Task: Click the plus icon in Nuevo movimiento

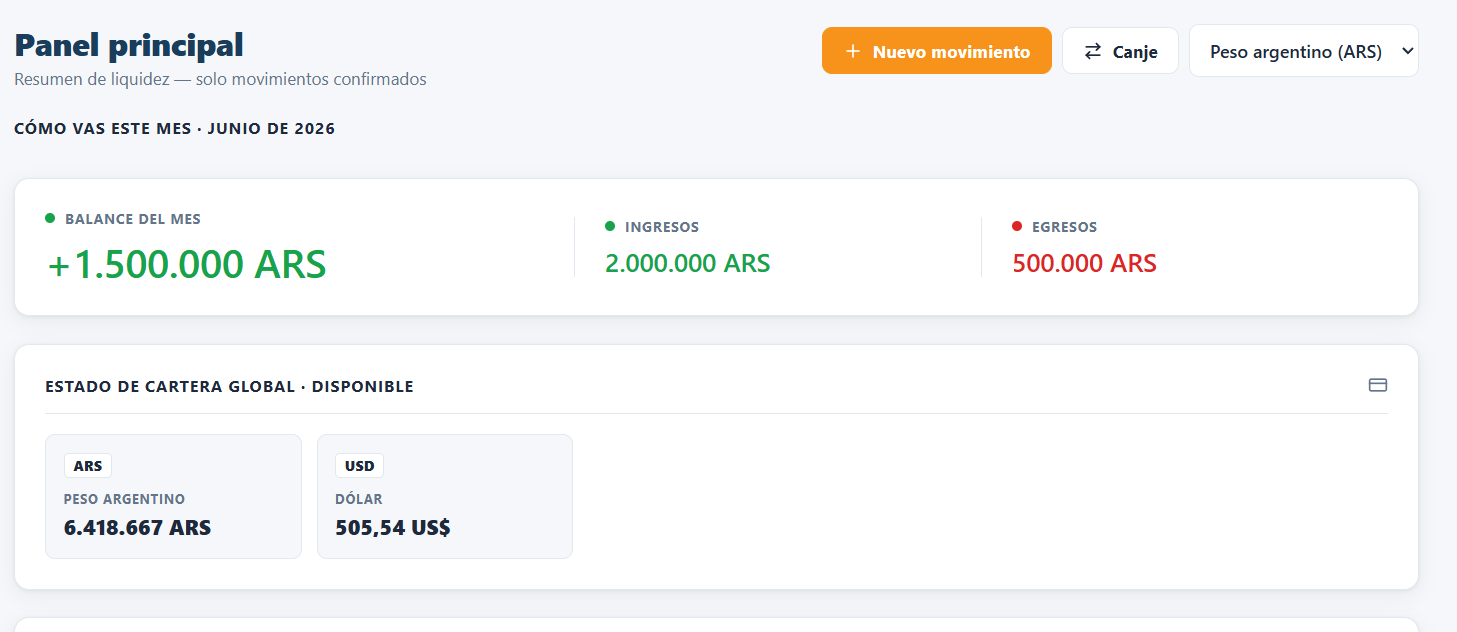Action: click(852, 51)
